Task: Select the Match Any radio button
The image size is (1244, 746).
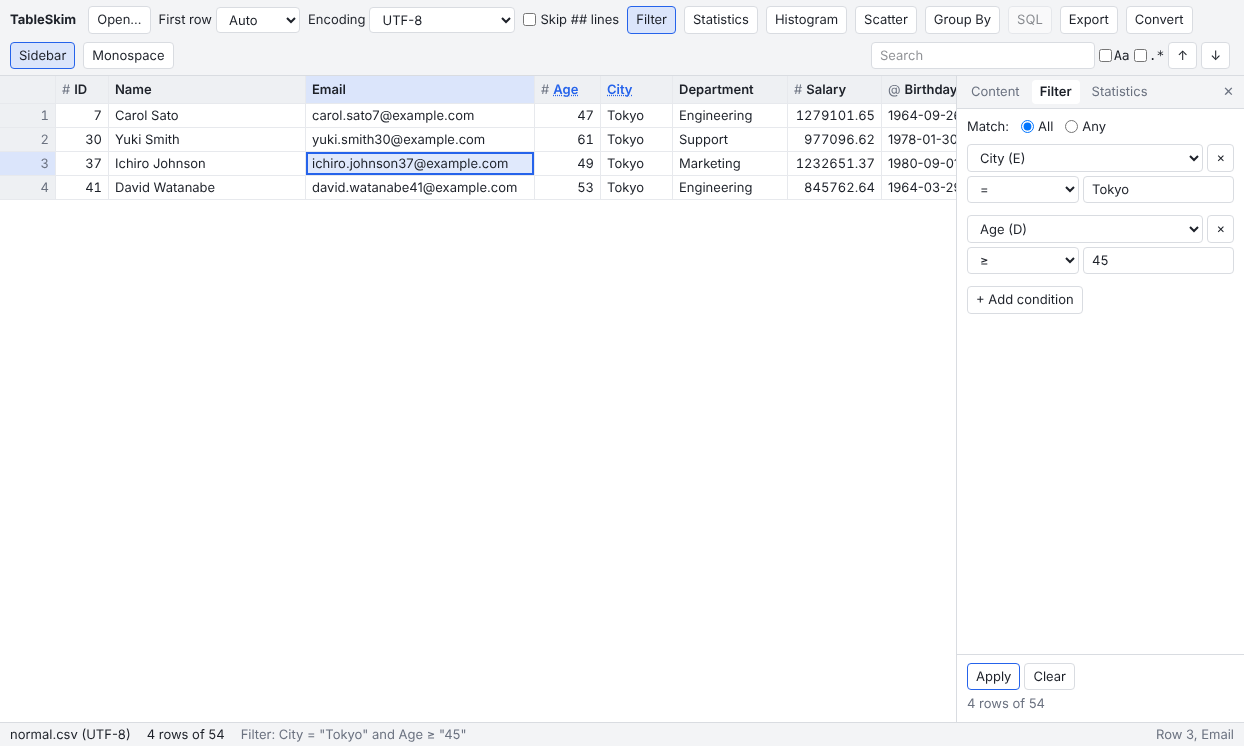Action: pos(1071,127)
